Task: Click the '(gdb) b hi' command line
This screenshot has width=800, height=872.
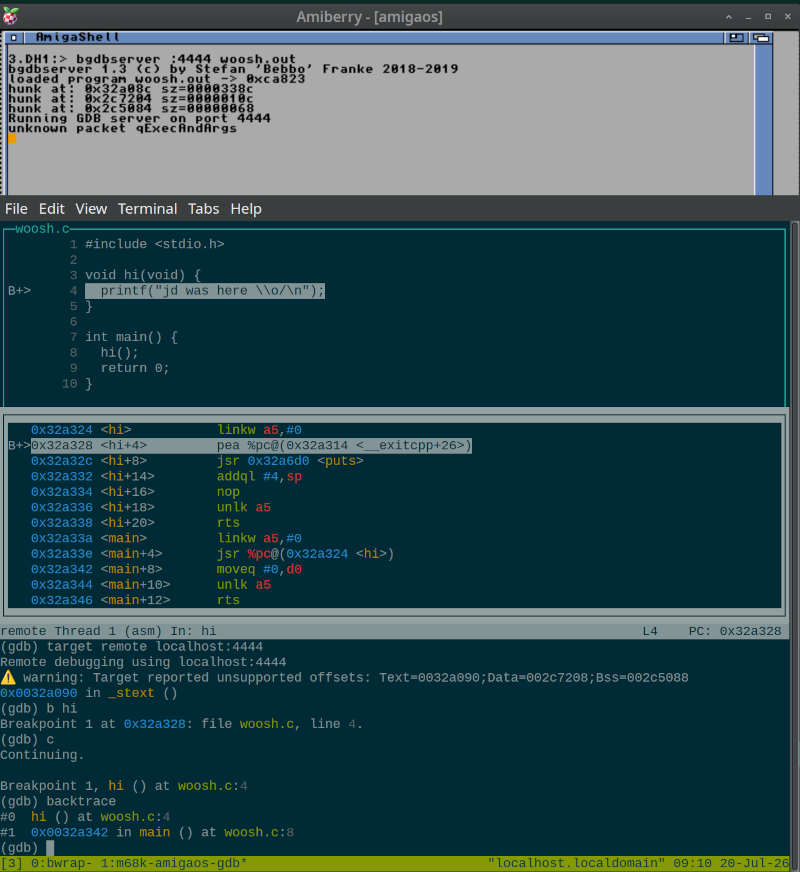Action: tap(38, 708)
